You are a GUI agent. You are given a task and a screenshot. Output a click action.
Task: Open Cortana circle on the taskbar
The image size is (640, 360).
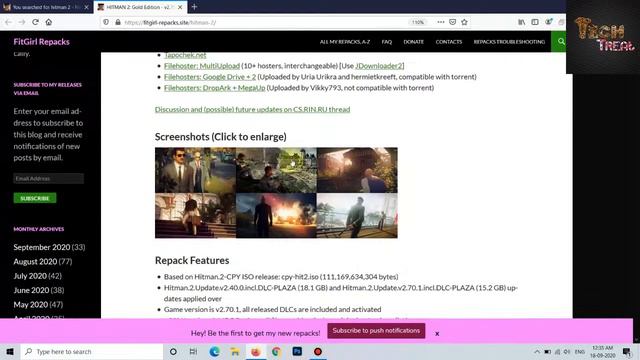point(173,351)
